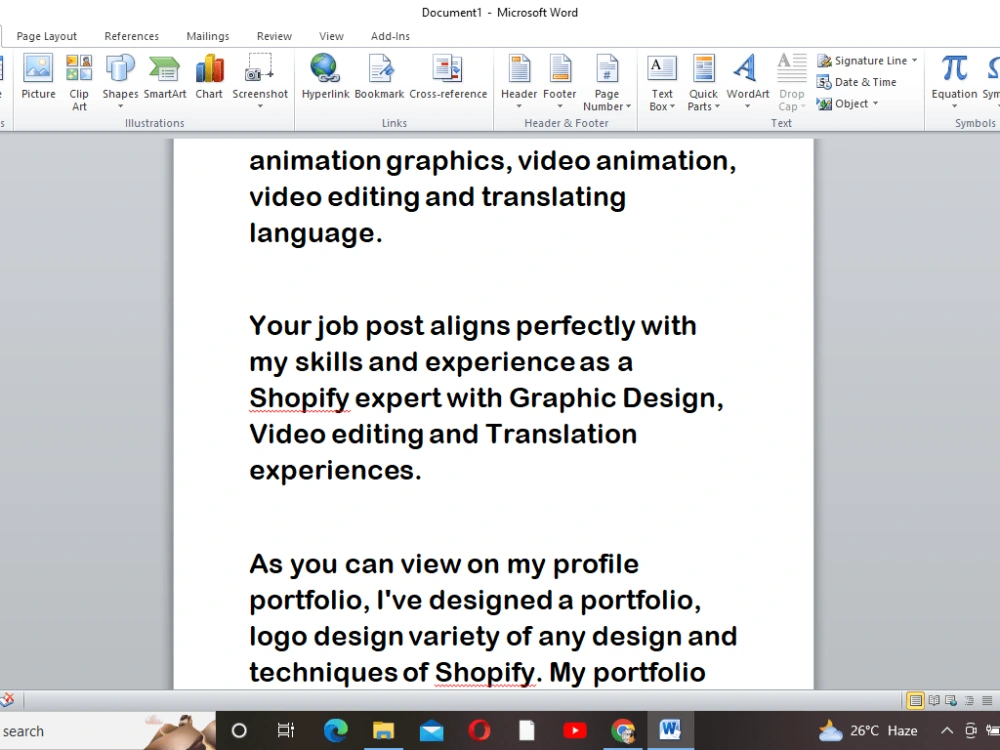
Task: Click the misspelled word Shopify in second paragraph
Action: 299,399
